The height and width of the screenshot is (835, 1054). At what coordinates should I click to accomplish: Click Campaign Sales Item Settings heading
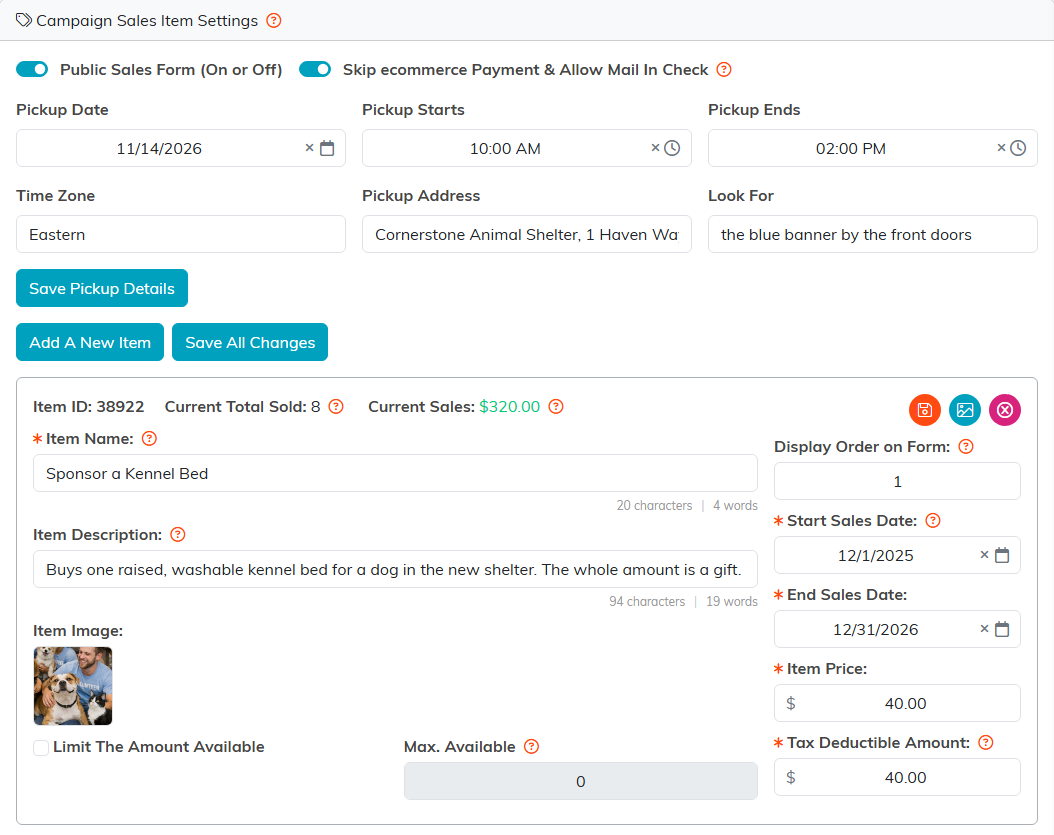click(147, 21)
